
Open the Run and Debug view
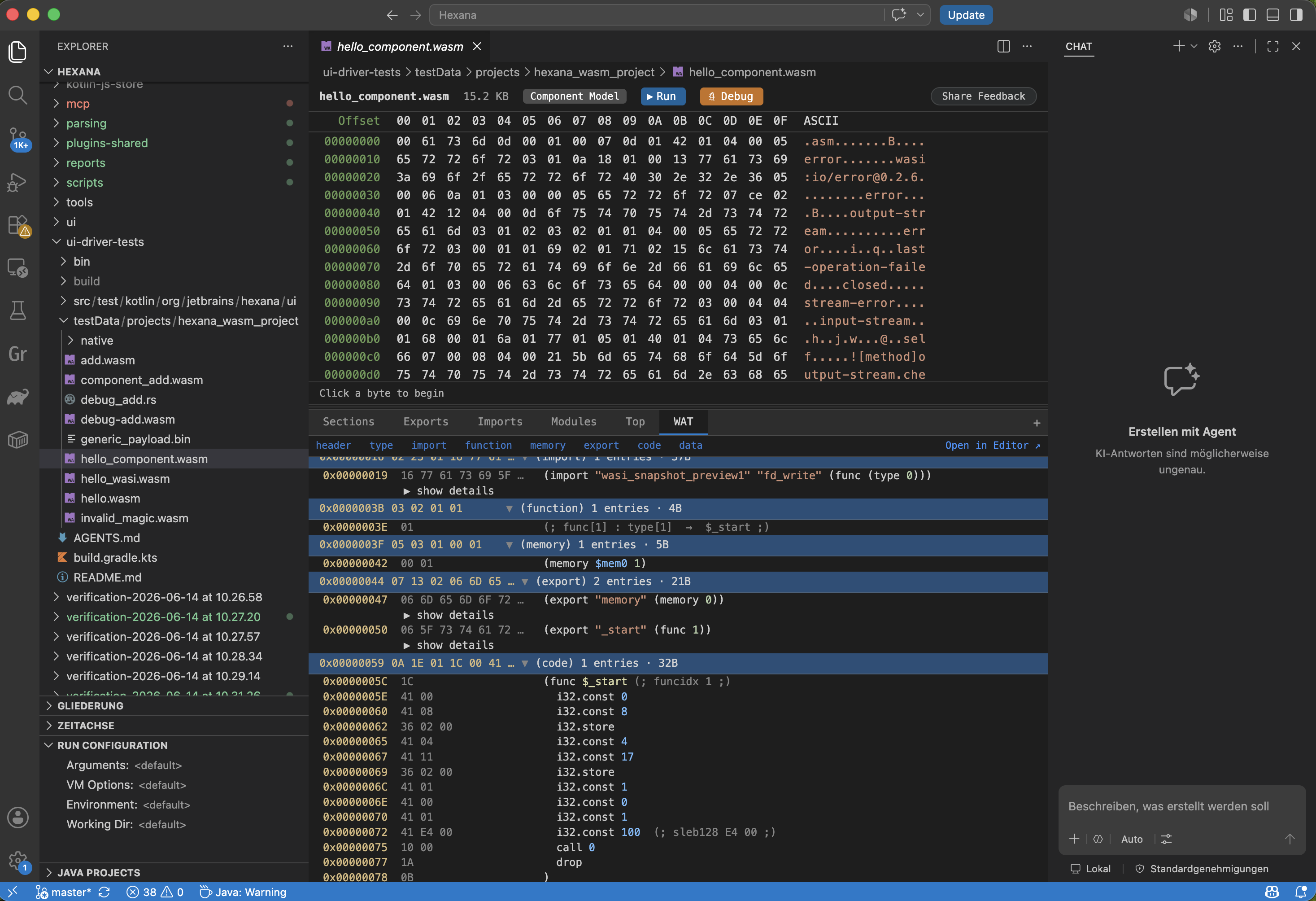(x=17, y=182)
